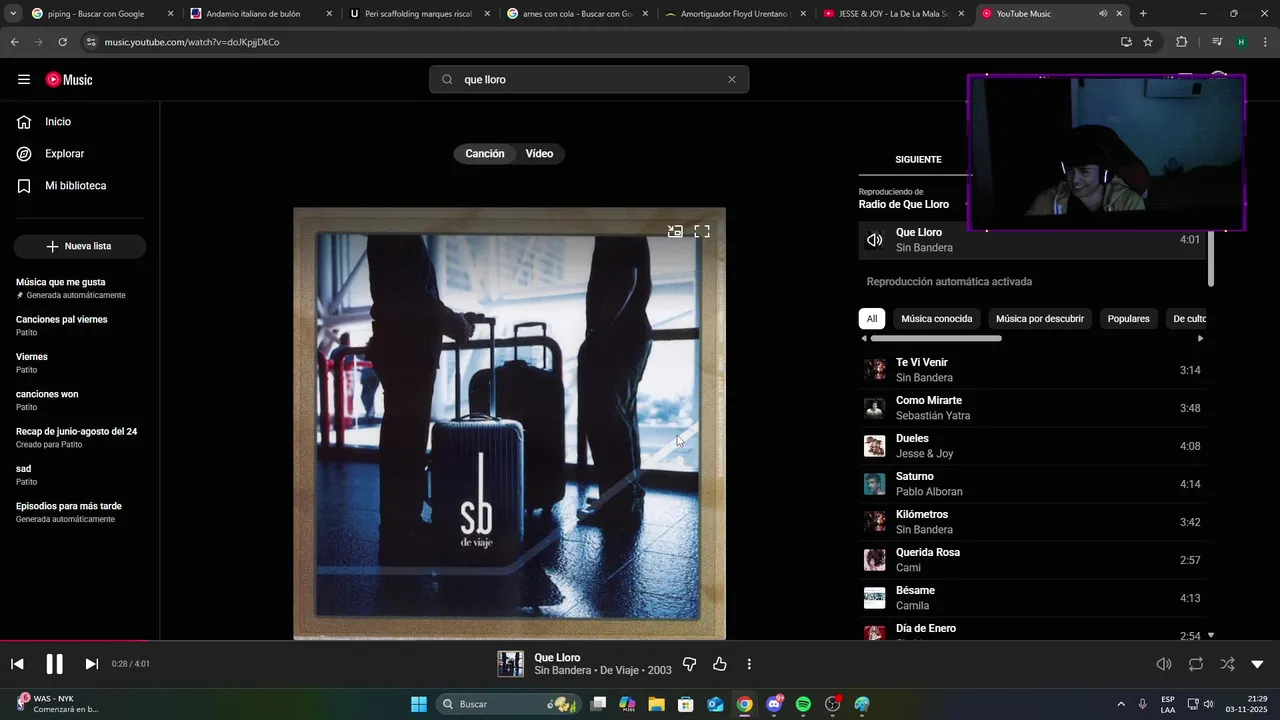Collapse the player page with arrow
Viewport: 1280px width, 720px height.
1258,664
